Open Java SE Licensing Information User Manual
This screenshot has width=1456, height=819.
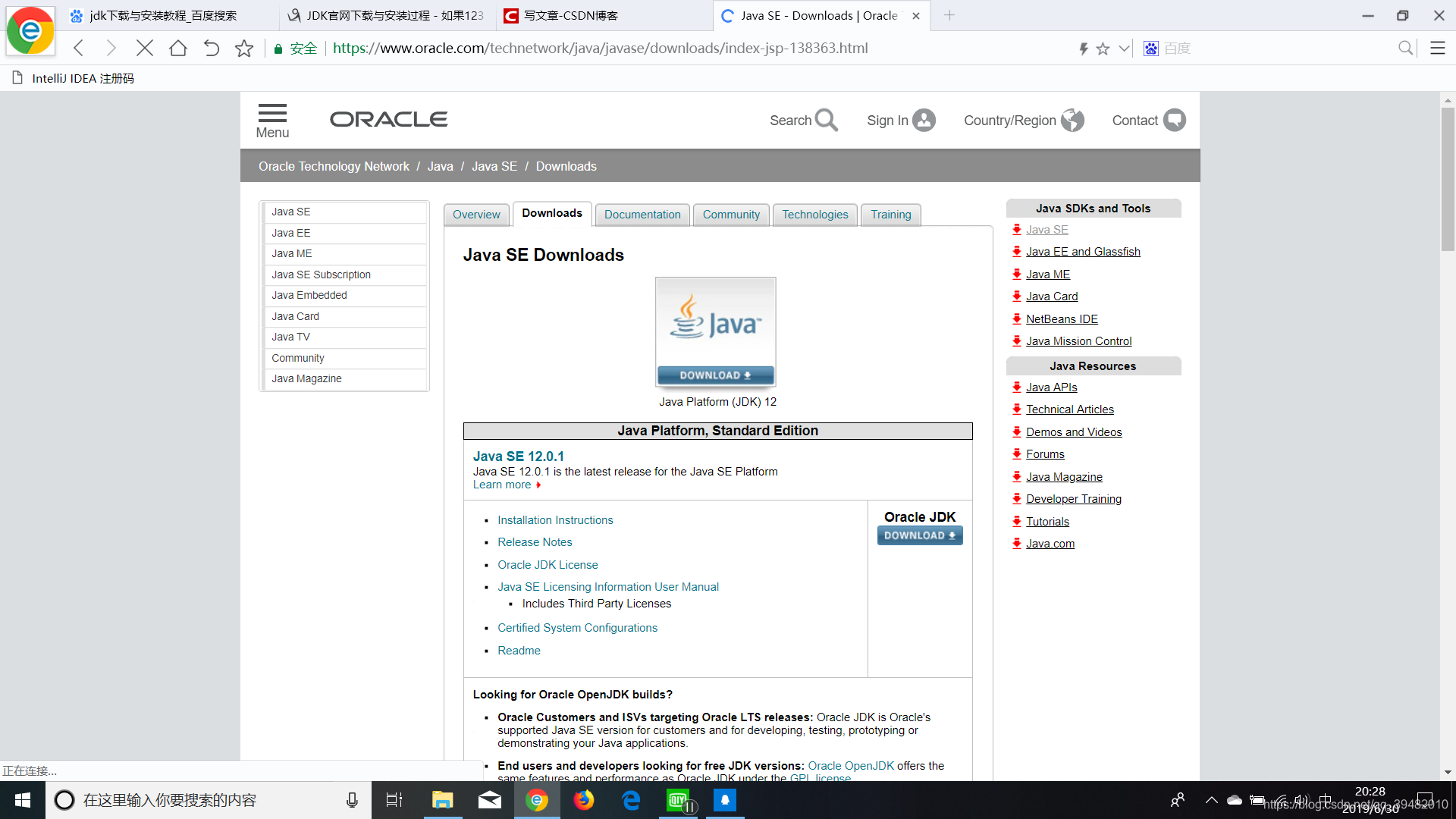click(608, 587)
